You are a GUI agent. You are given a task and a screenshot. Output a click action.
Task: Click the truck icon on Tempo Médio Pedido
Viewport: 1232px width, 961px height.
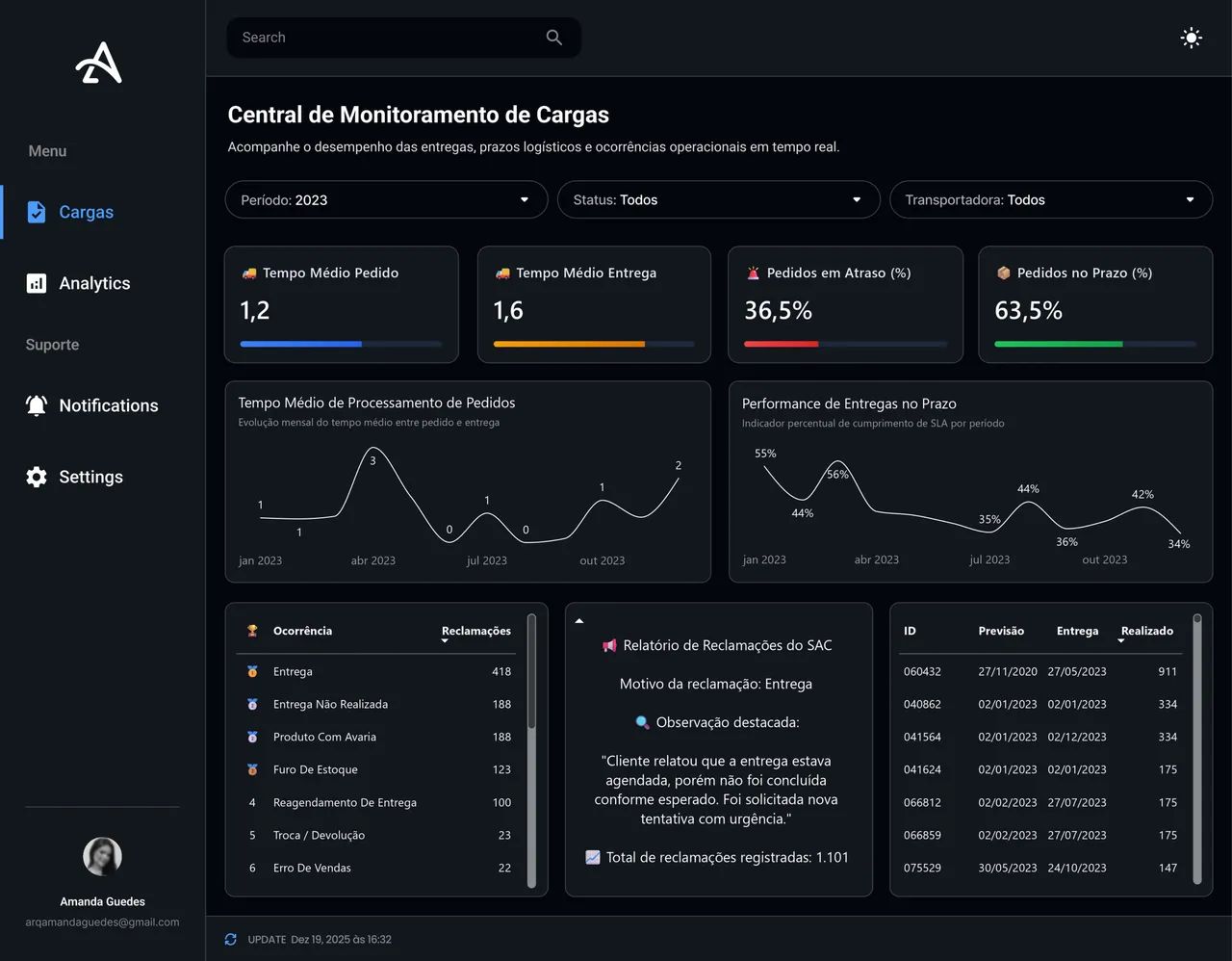(x=249, y=273)
